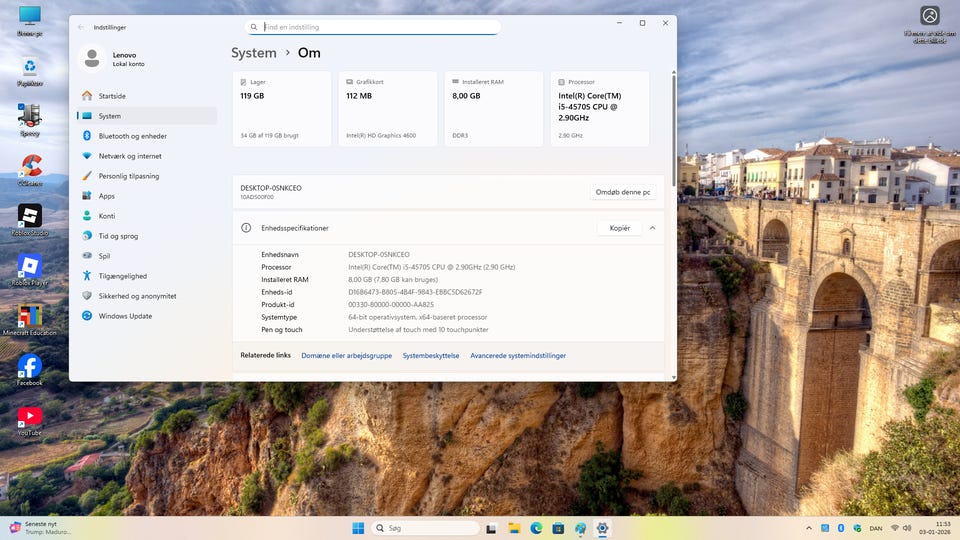The image size is (960, 540).
Task: Open the Apps settings category
Action: coord(147,196)
